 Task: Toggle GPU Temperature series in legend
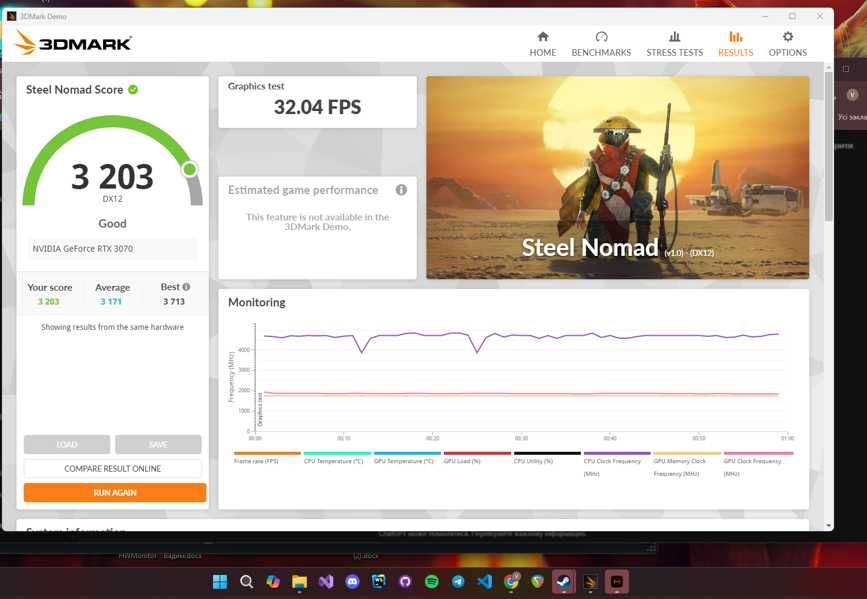pyautogui.click(x=407, y=457)
